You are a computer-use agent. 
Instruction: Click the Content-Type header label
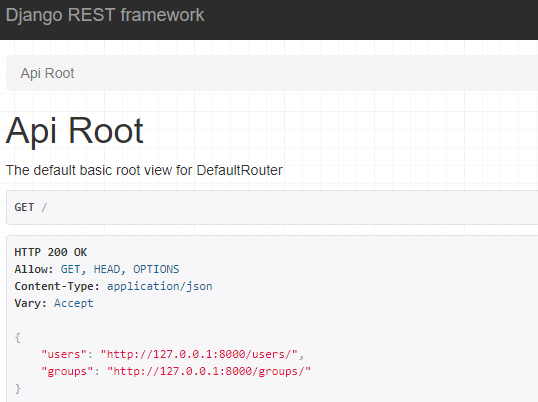click(x=57, y=286)
